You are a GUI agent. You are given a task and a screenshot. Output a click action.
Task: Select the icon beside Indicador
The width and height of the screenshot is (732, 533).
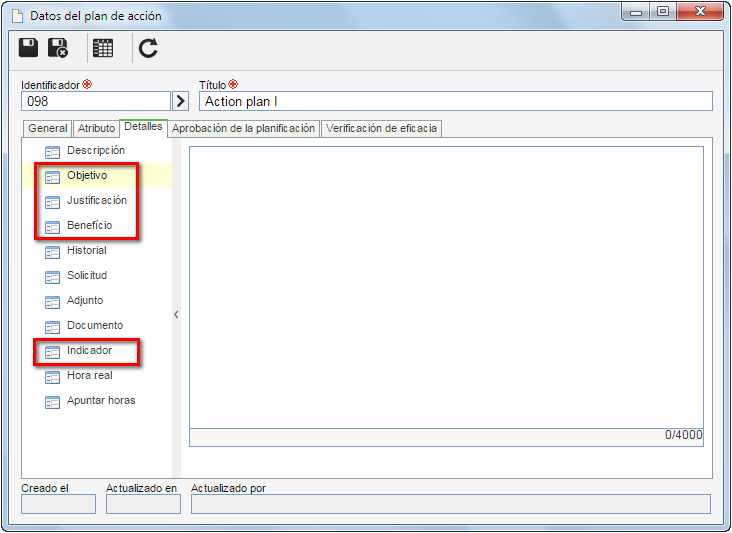(x=52, y=352)
